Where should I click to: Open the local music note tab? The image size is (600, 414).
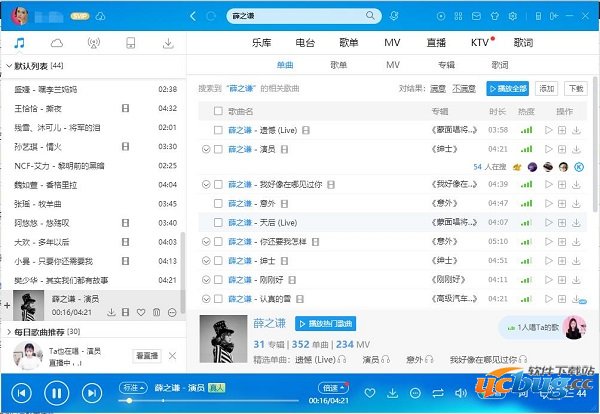[x=19, y=43]
